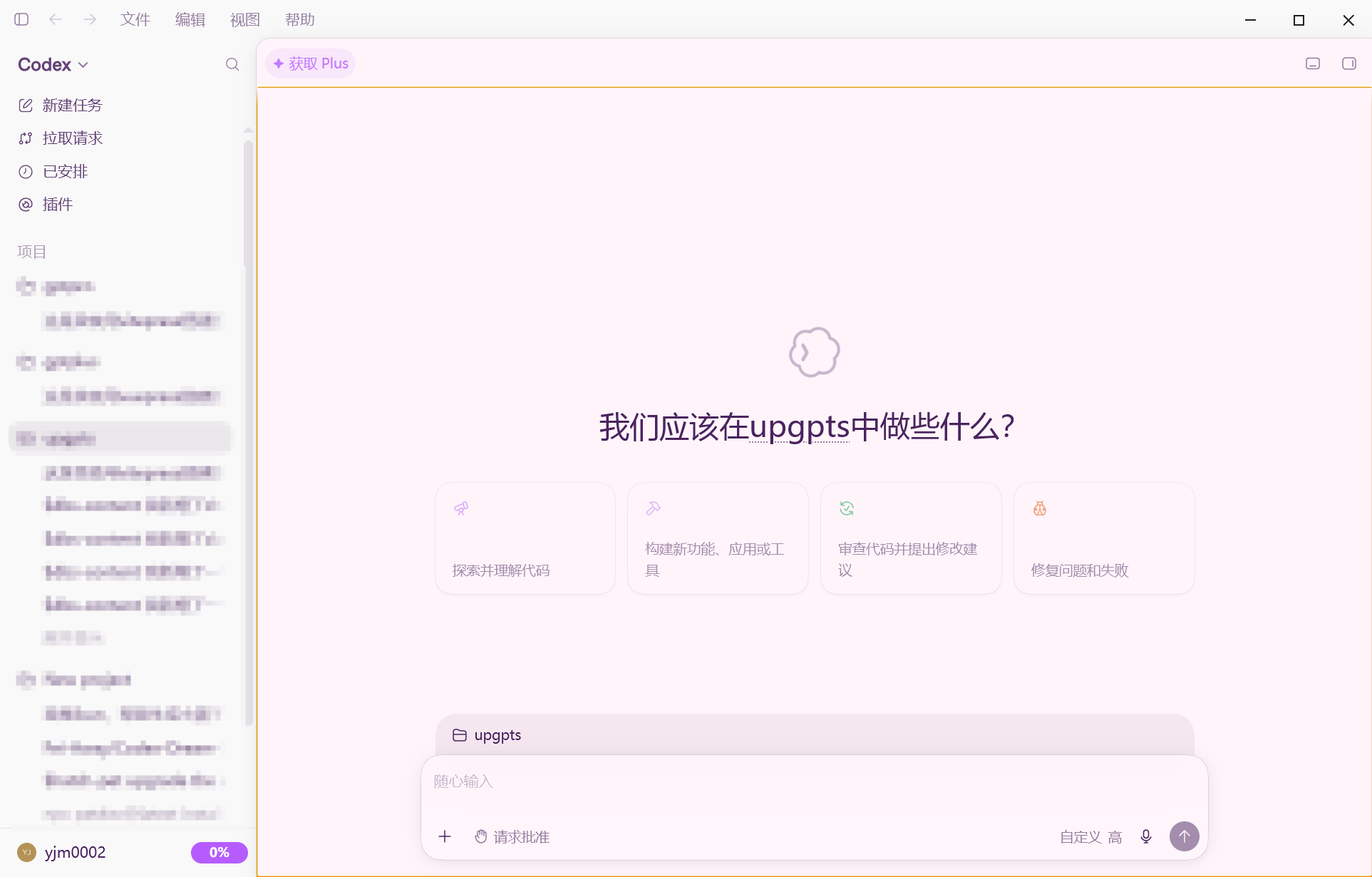Select the 审查代码并提出修改建议 card
1372x877 pixels.
(911, 538)
